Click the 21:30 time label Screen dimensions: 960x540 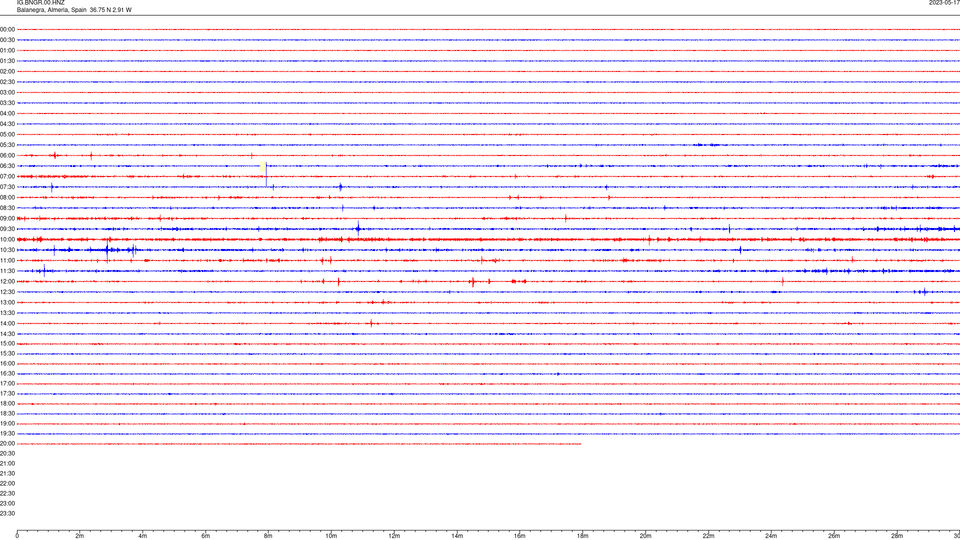(x=7, y=473)
